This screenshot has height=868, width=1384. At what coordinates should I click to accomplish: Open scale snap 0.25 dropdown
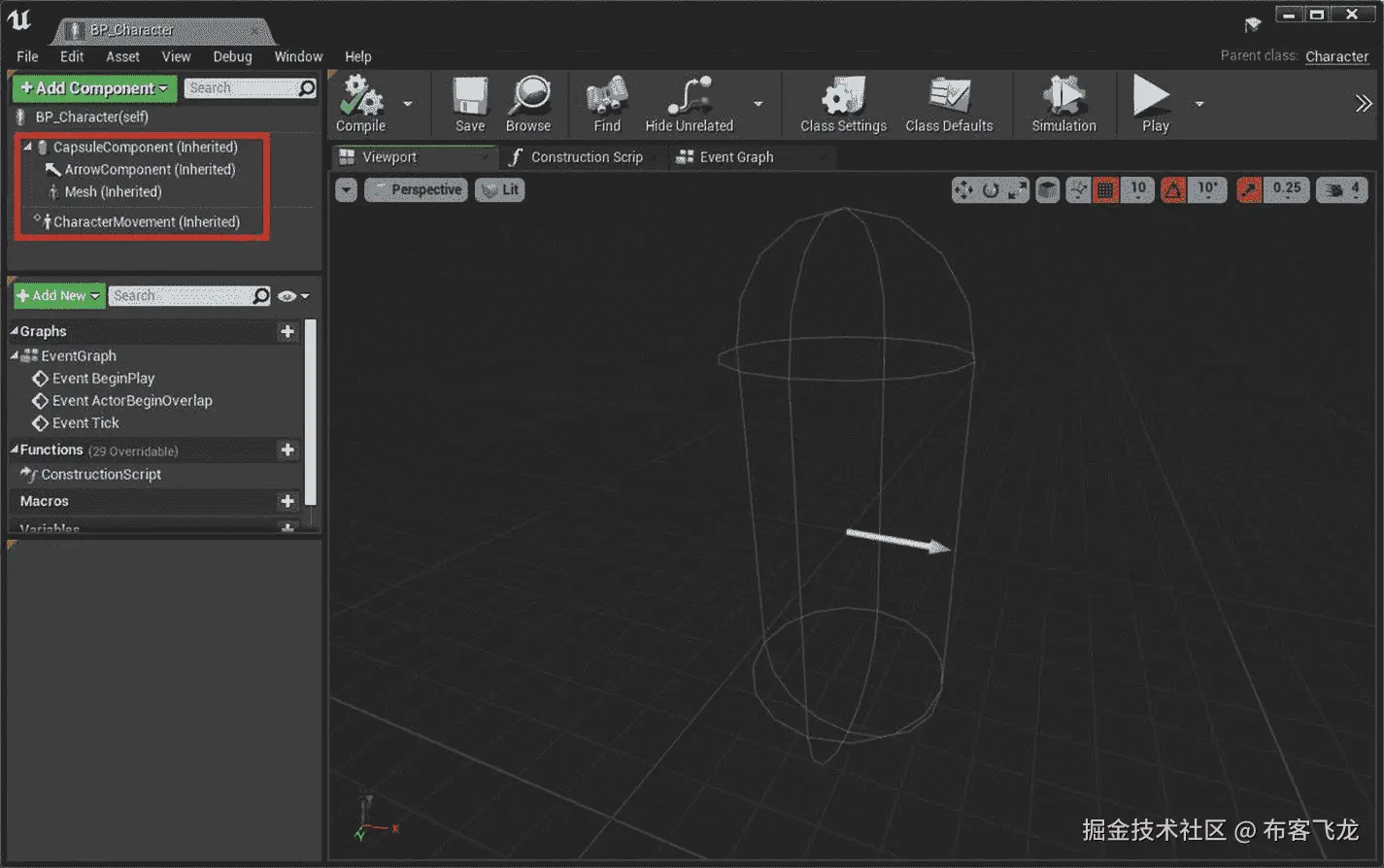(1287, 189)
